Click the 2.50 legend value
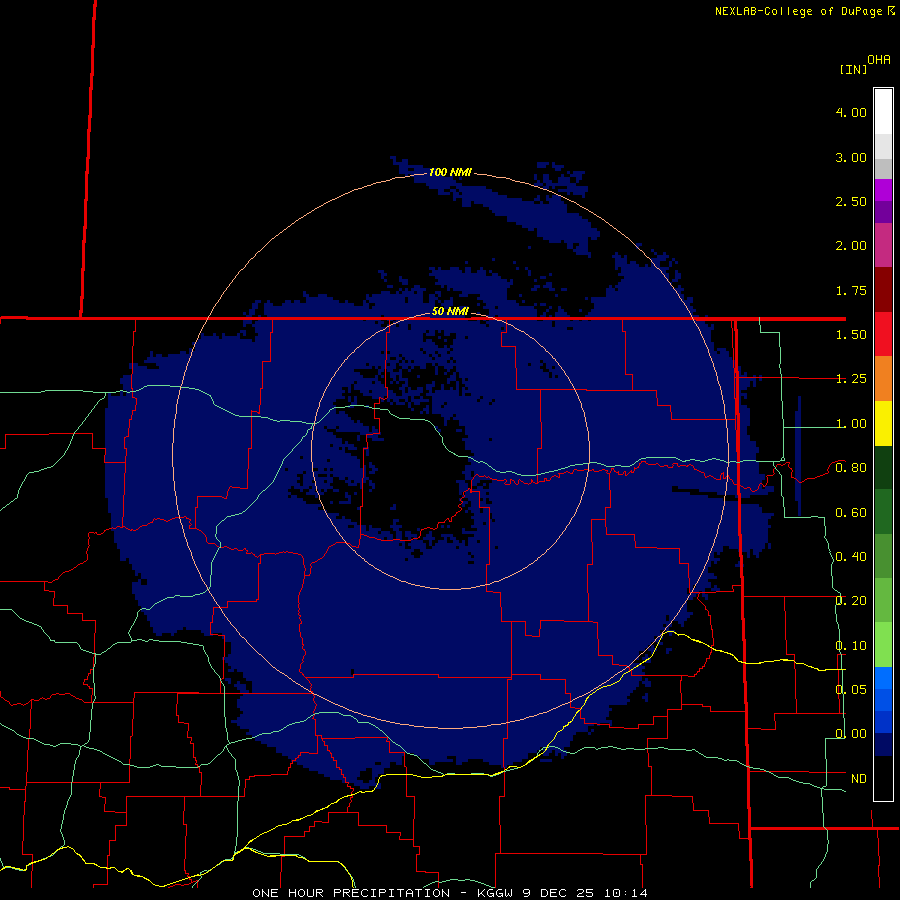The image size is (900, 900). pos(851,201)
